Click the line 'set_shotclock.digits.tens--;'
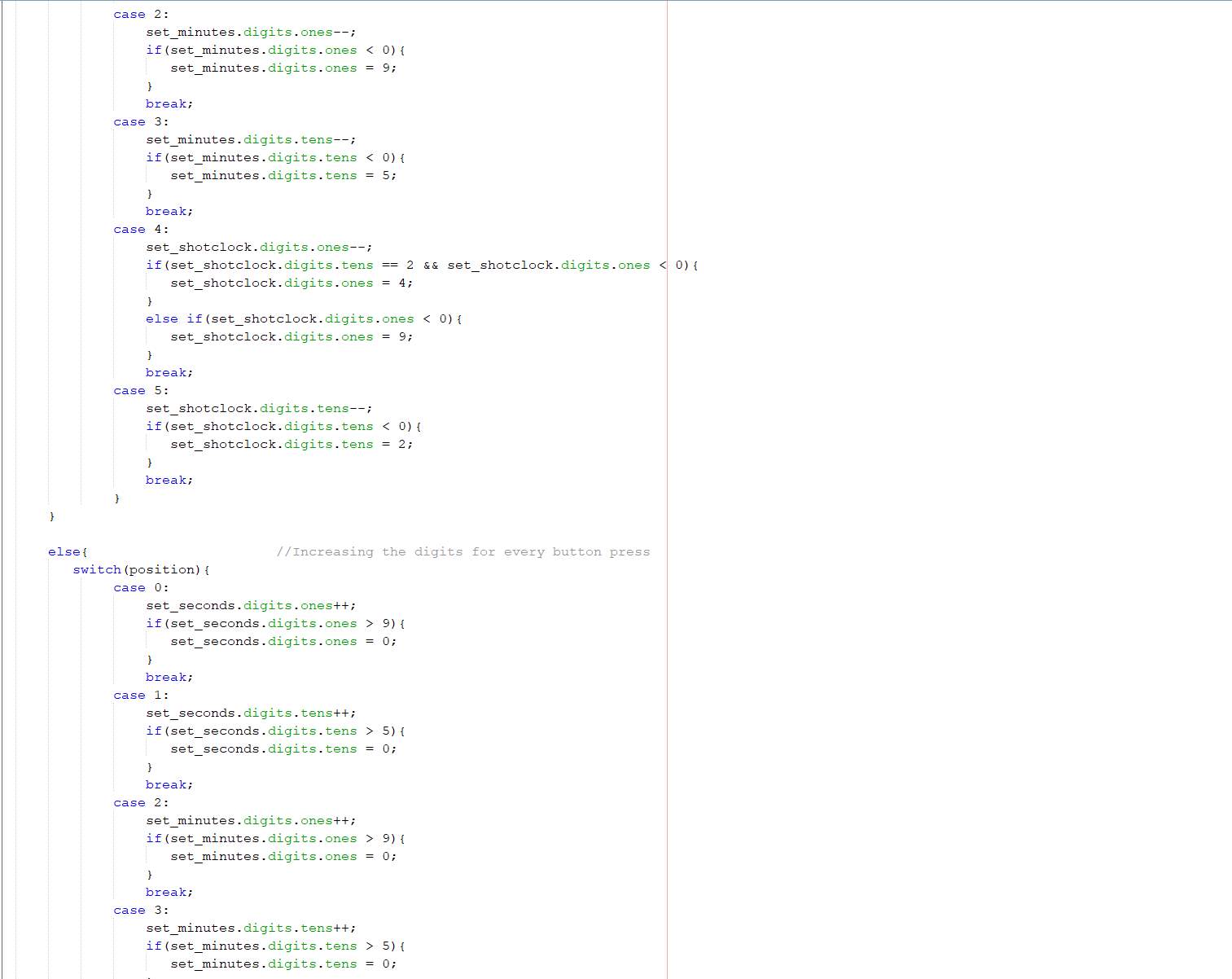Image resolution: width=1232 pixels, height=979 pixels. coord(259,409)
